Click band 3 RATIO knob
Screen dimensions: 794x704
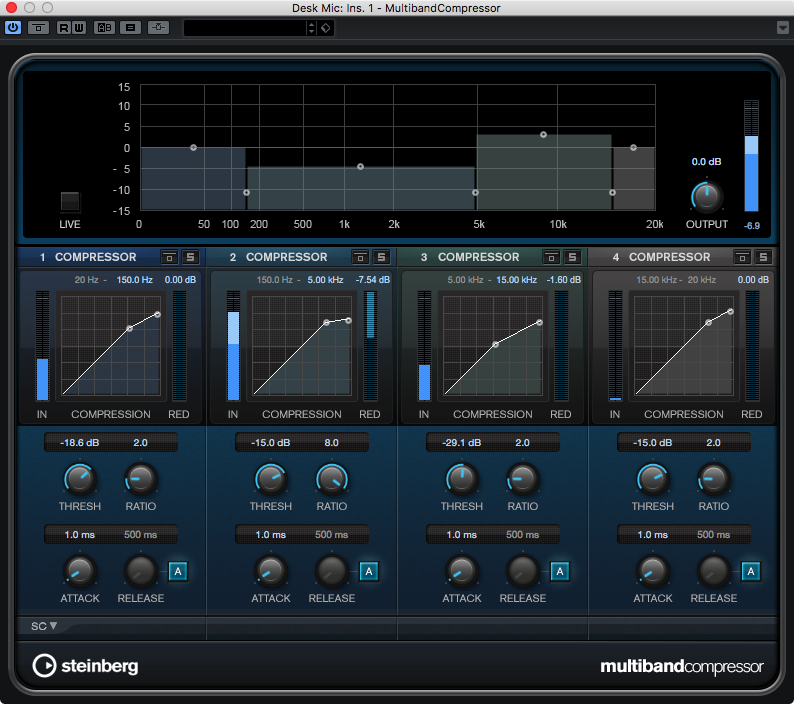[x=523, y=479]
